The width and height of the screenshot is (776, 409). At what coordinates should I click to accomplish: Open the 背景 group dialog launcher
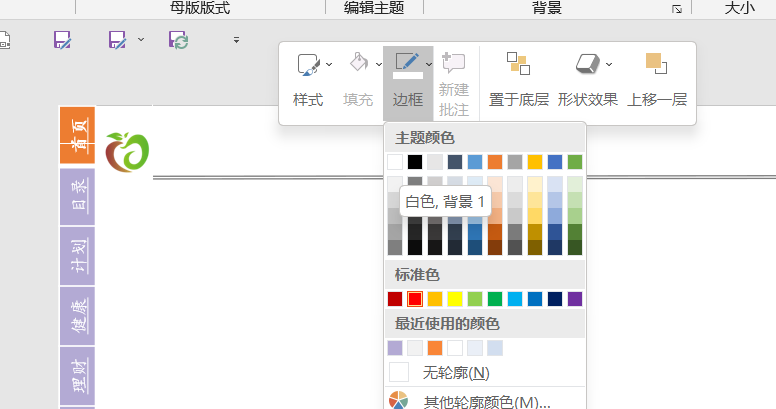click(x=677, y=8)
